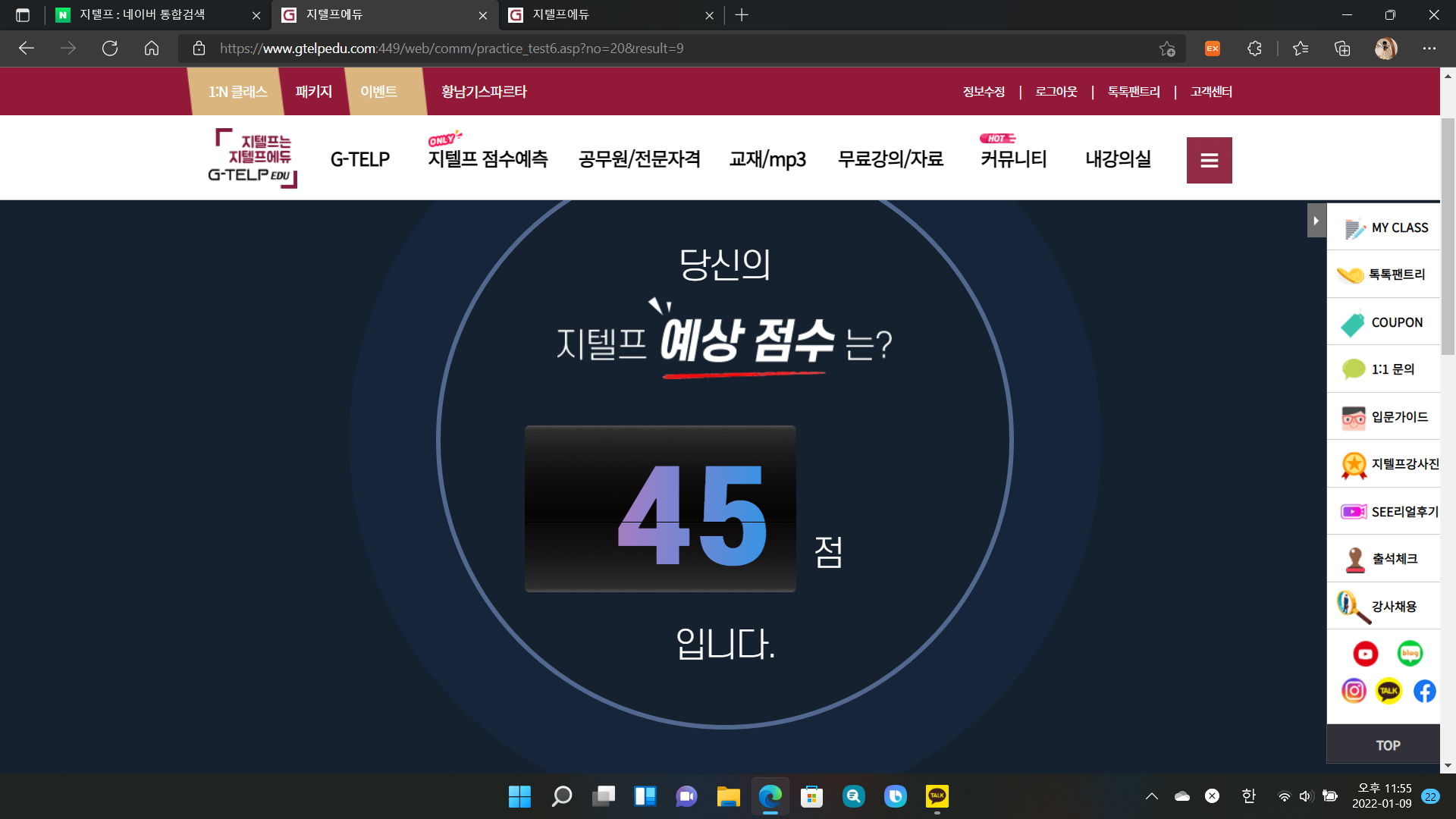
Task: Open 내강의실 menu
Action: (1118, 159)
